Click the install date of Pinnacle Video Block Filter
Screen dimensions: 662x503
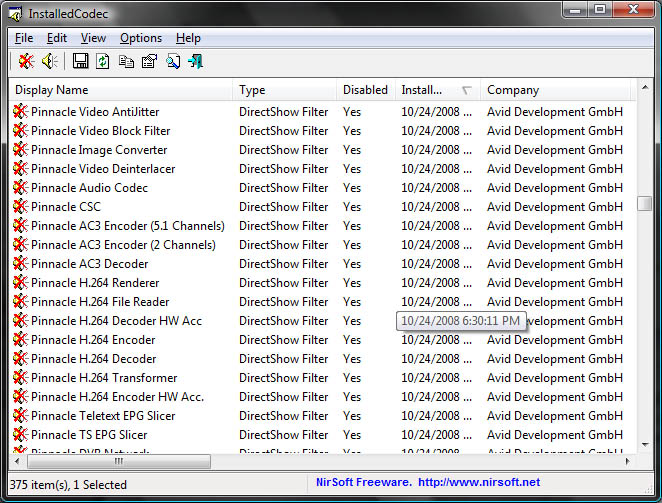(x=437, y=131)
